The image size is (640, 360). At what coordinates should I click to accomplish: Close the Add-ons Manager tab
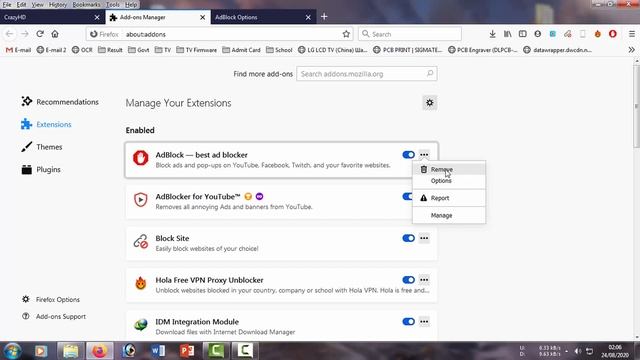tap(202, 17)
